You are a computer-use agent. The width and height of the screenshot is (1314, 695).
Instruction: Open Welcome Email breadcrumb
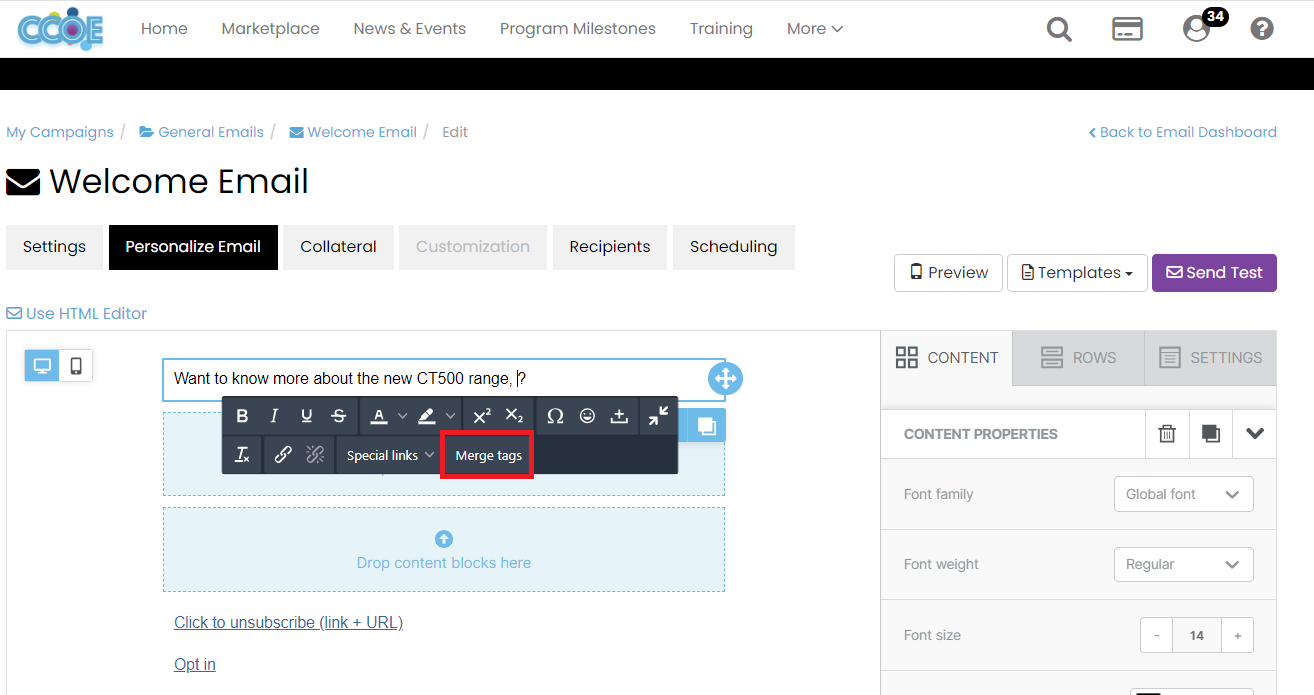353,132
